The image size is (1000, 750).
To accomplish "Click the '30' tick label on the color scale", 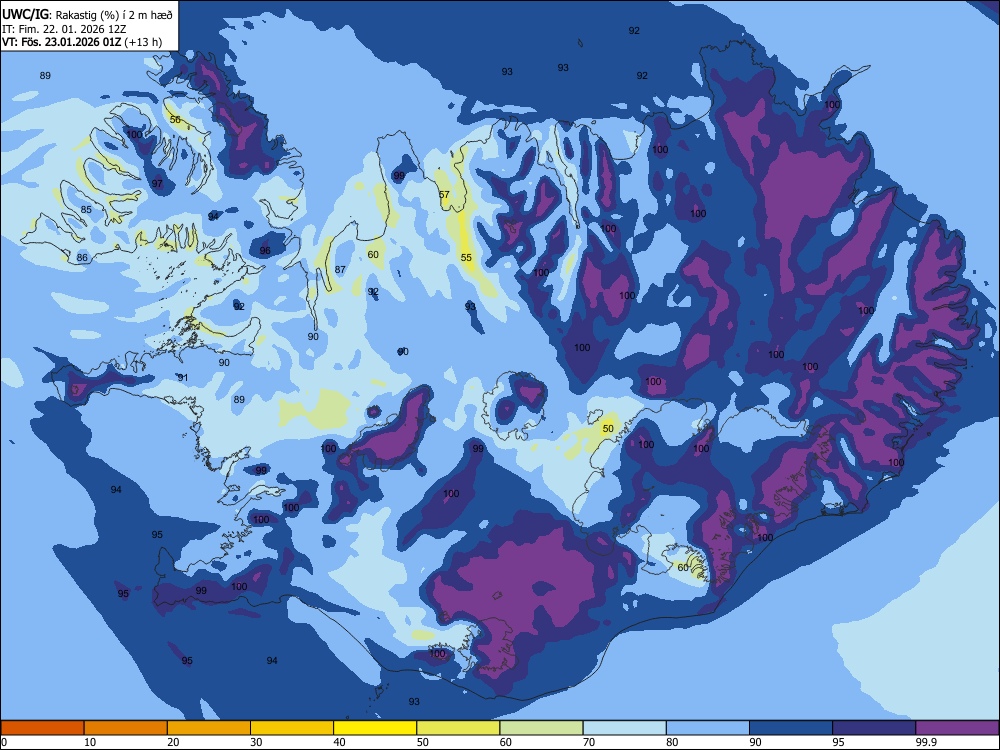I will (x=256, y=742).
